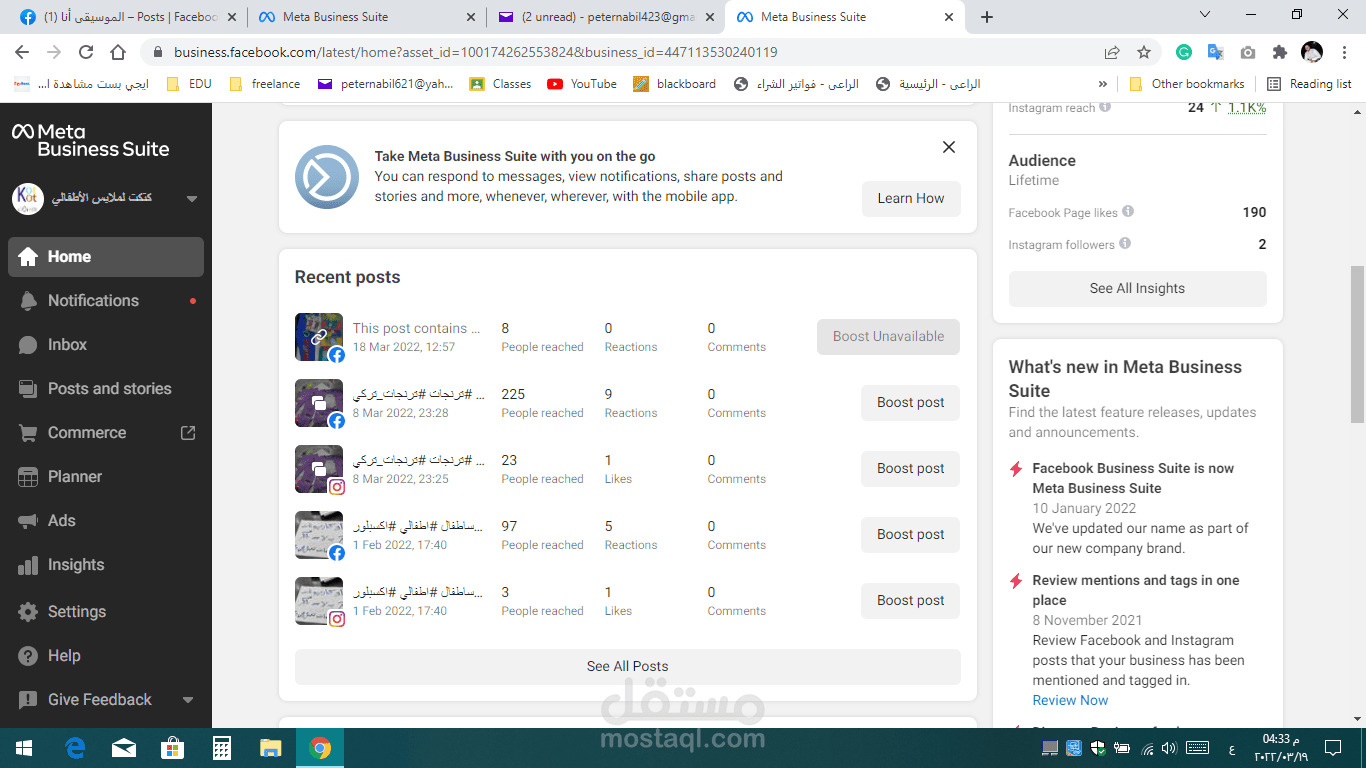The image size is (1366, 768).
Task: Click info icon beside Facebook Page likes
Action: tap(1128, 212)
